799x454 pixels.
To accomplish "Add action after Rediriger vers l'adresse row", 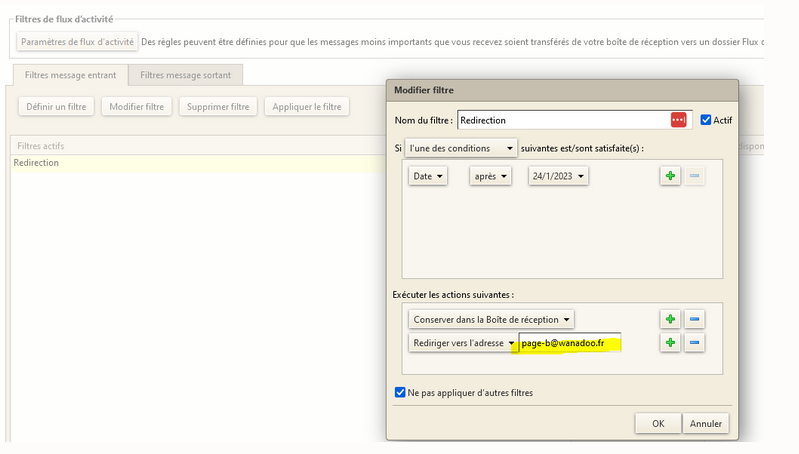I will point(670,342).
